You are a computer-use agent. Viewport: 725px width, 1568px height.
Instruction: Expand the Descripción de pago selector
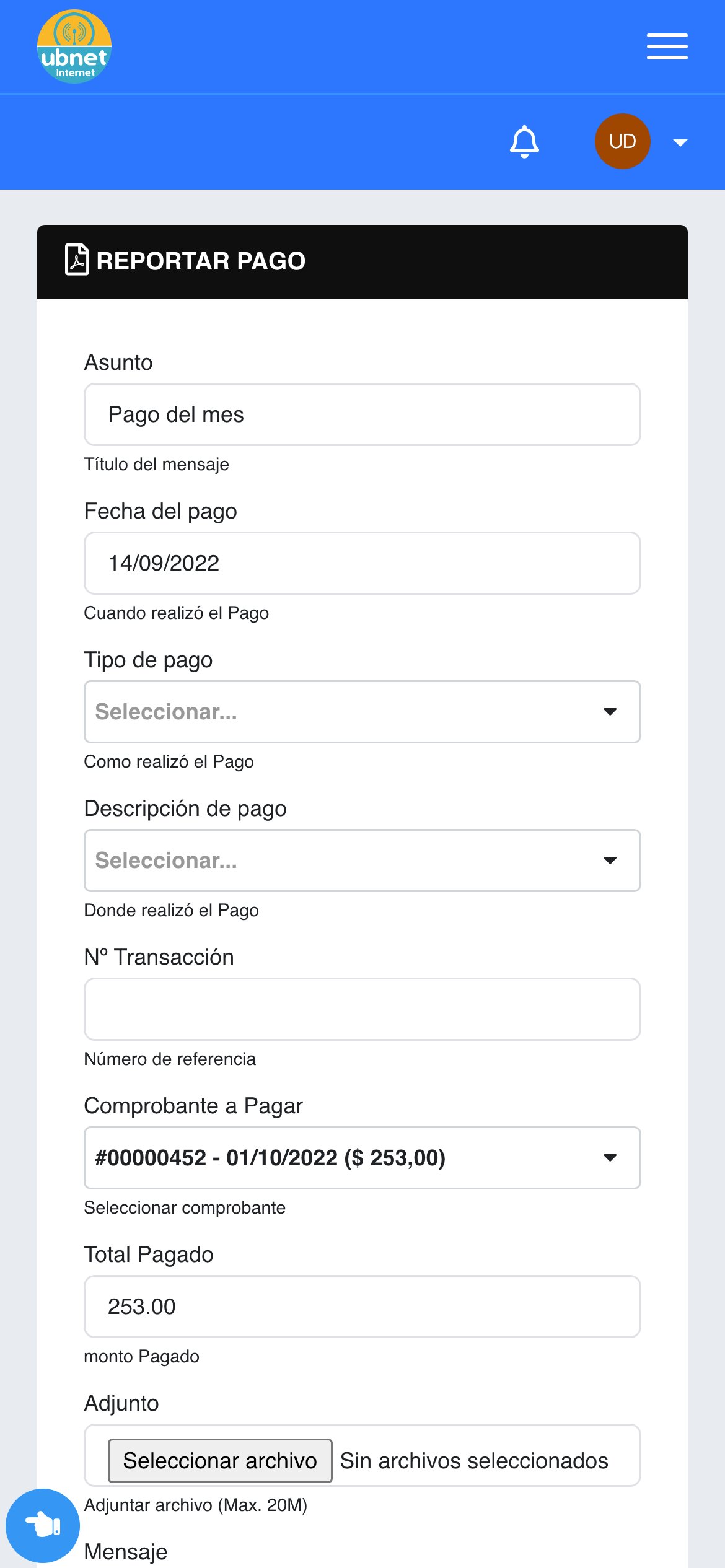[x=362, y=861]
